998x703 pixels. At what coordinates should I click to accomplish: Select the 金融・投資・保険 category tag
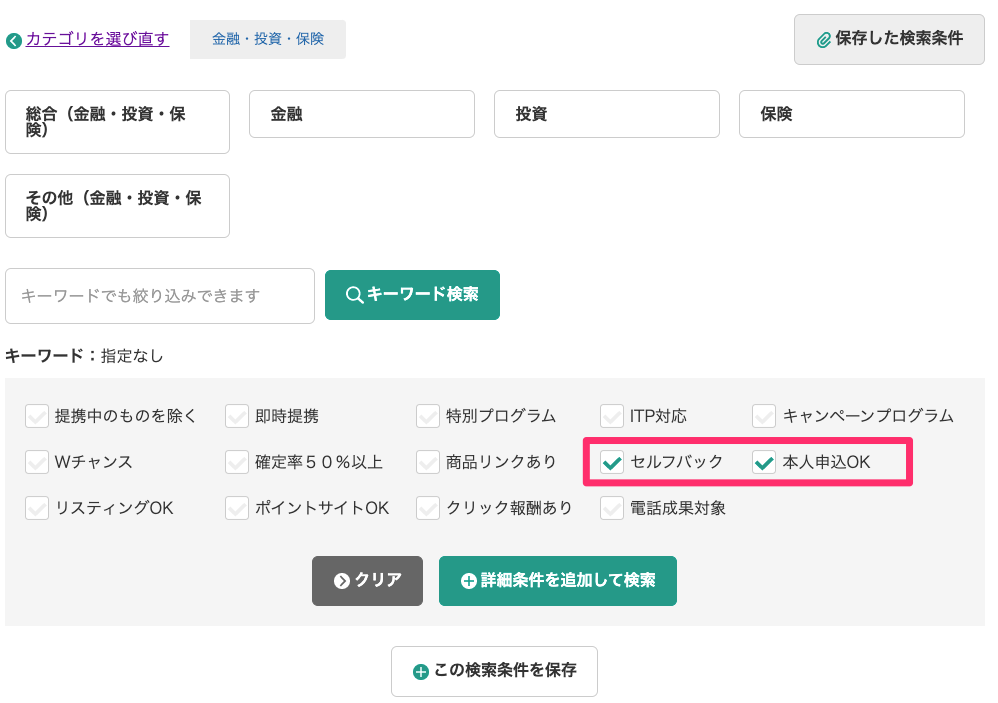[x=268, y=39]
